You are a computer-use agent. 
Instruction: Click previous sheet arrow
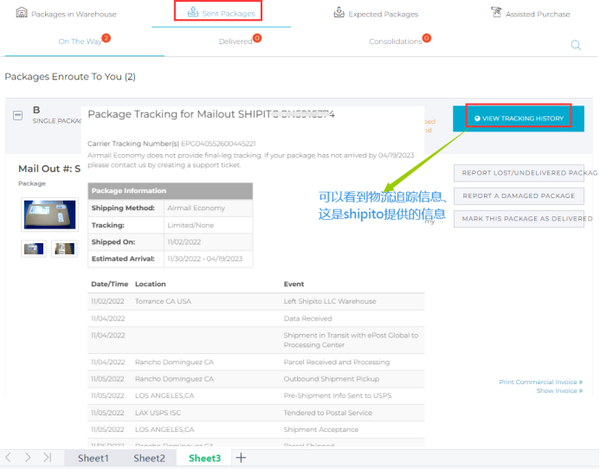(8, 458)
